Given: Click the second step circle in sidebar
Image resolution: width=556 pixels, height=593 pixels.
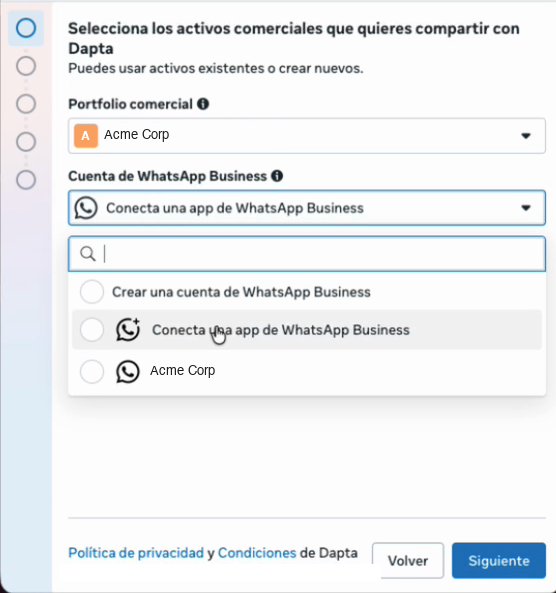Looking at the screenshot, I should [26, 66].
